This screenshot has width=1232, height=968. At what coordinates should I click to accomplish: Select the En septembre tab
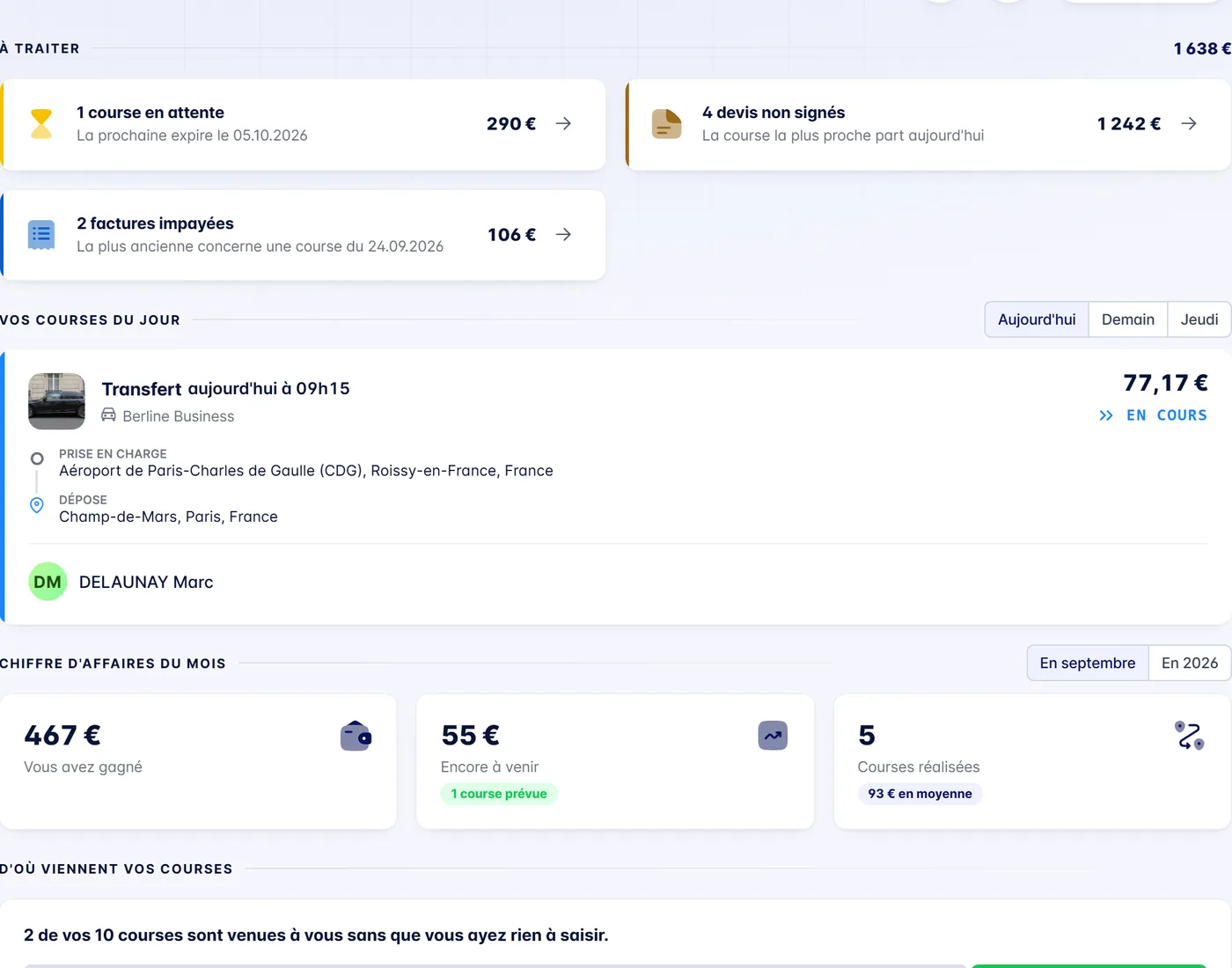coord(1088,663)
